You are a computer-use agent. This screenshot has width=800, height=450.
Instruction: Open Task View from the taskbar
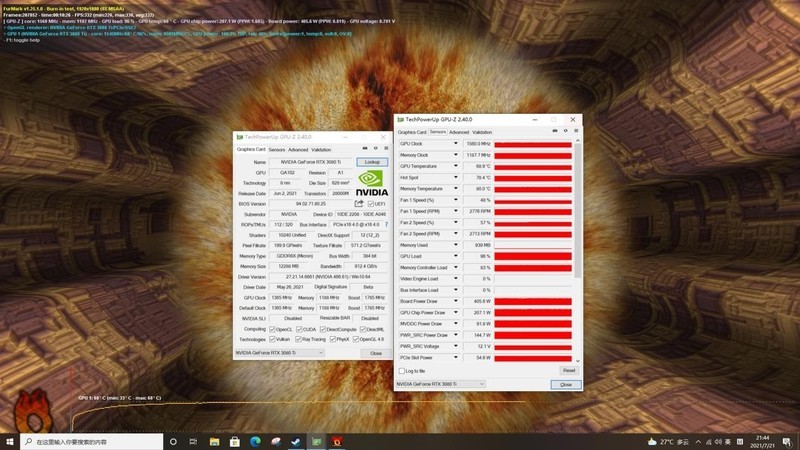(193, 441)
